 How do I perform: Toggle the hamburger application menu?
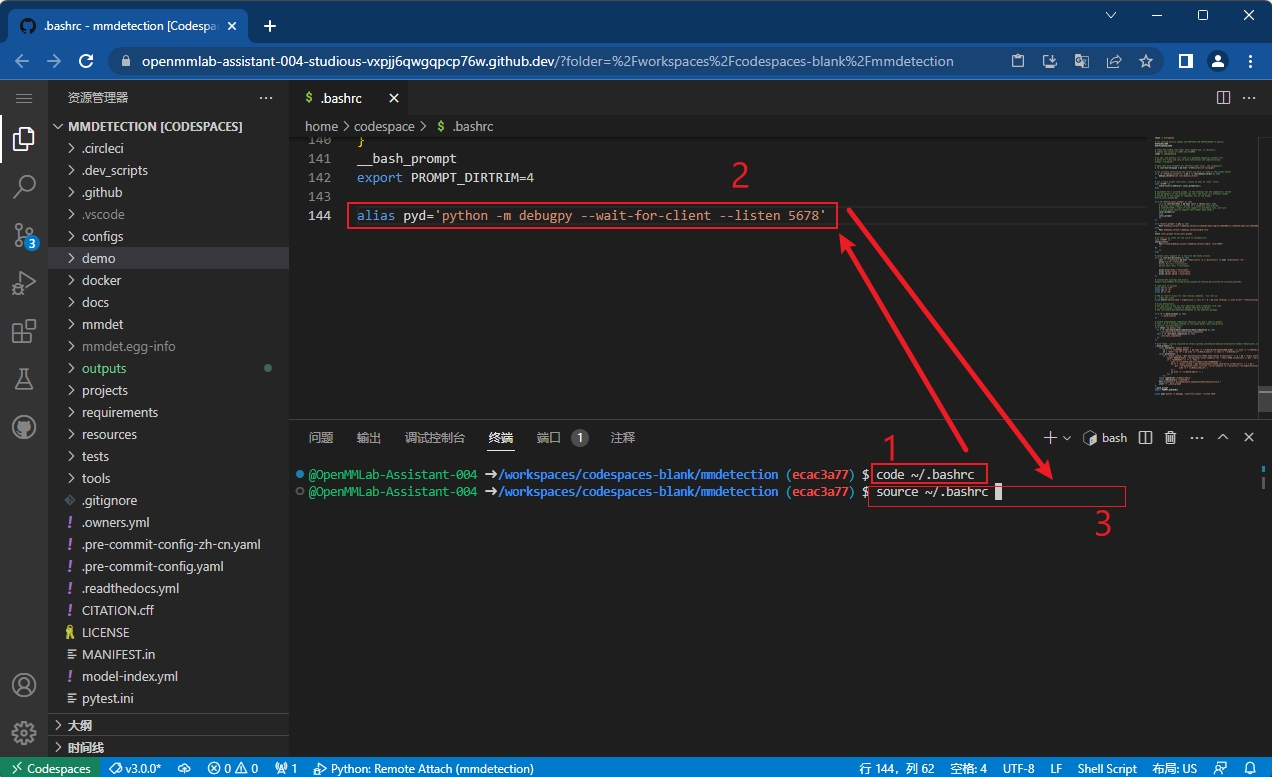(24, 98)
